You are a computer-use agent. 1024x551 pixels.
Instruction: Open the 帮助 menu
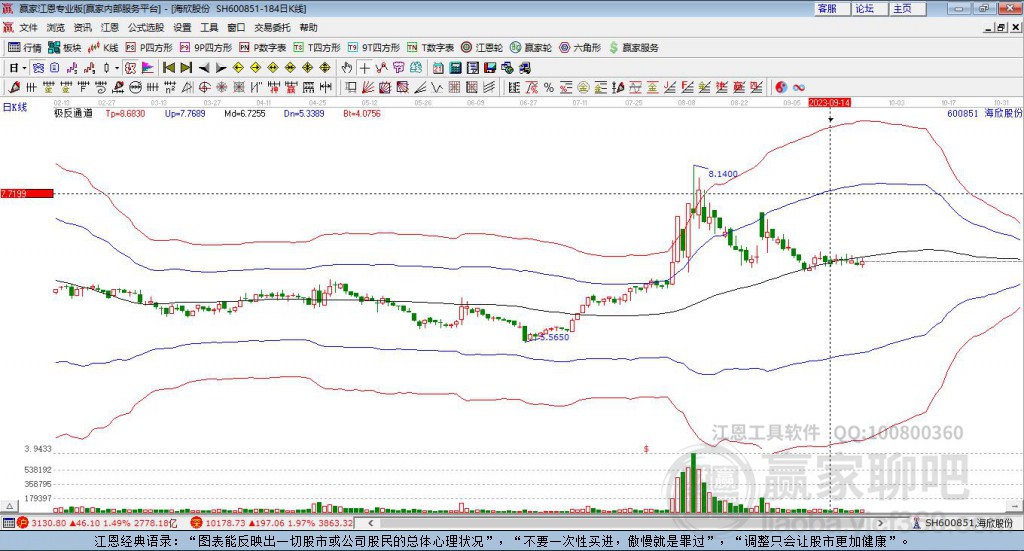[308, 27]
